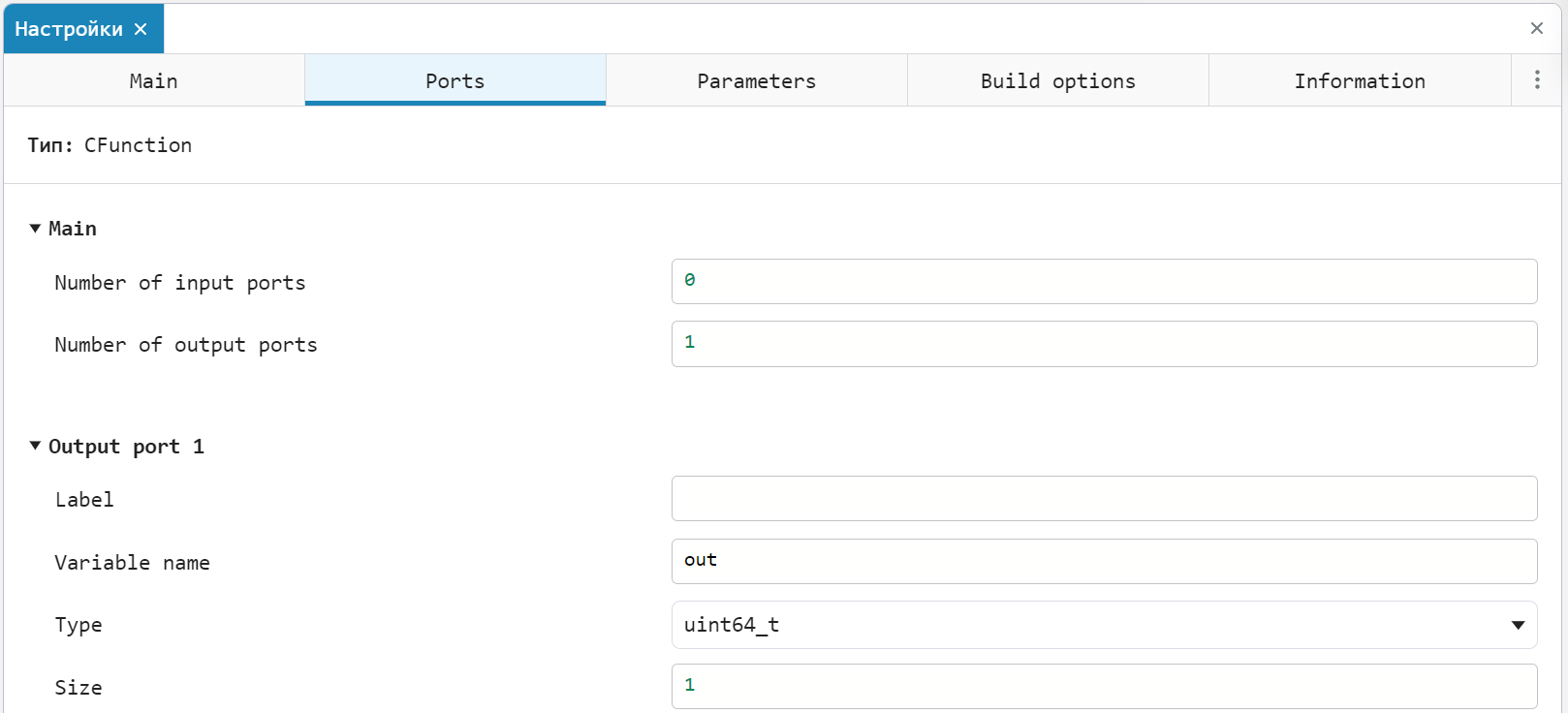
Task: Open the Parameters tab
Action: pyautogui.click(x=756, y=80)
